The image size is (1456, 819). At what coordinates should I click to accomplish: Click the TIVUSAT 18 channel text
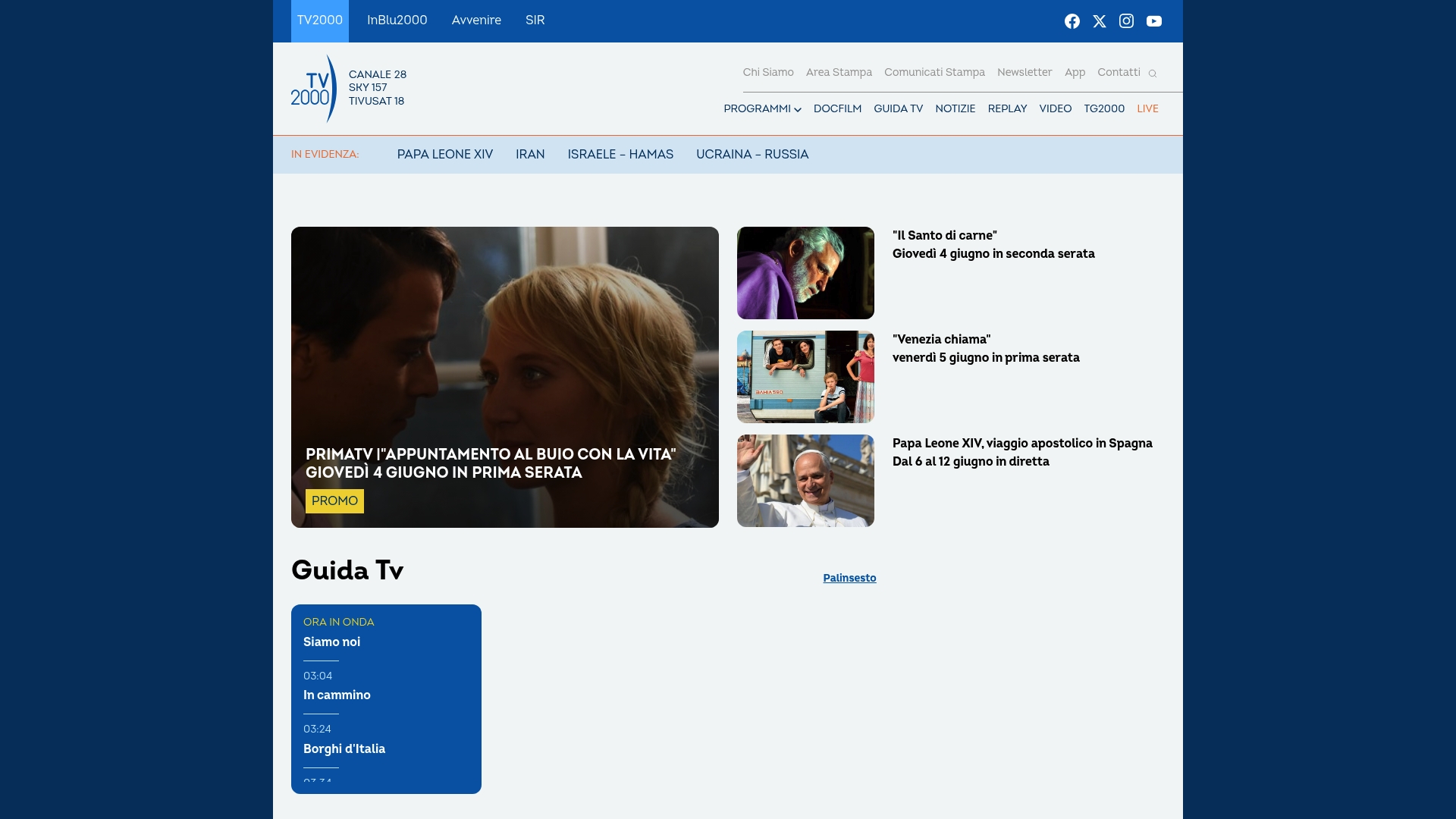point(376,102)
